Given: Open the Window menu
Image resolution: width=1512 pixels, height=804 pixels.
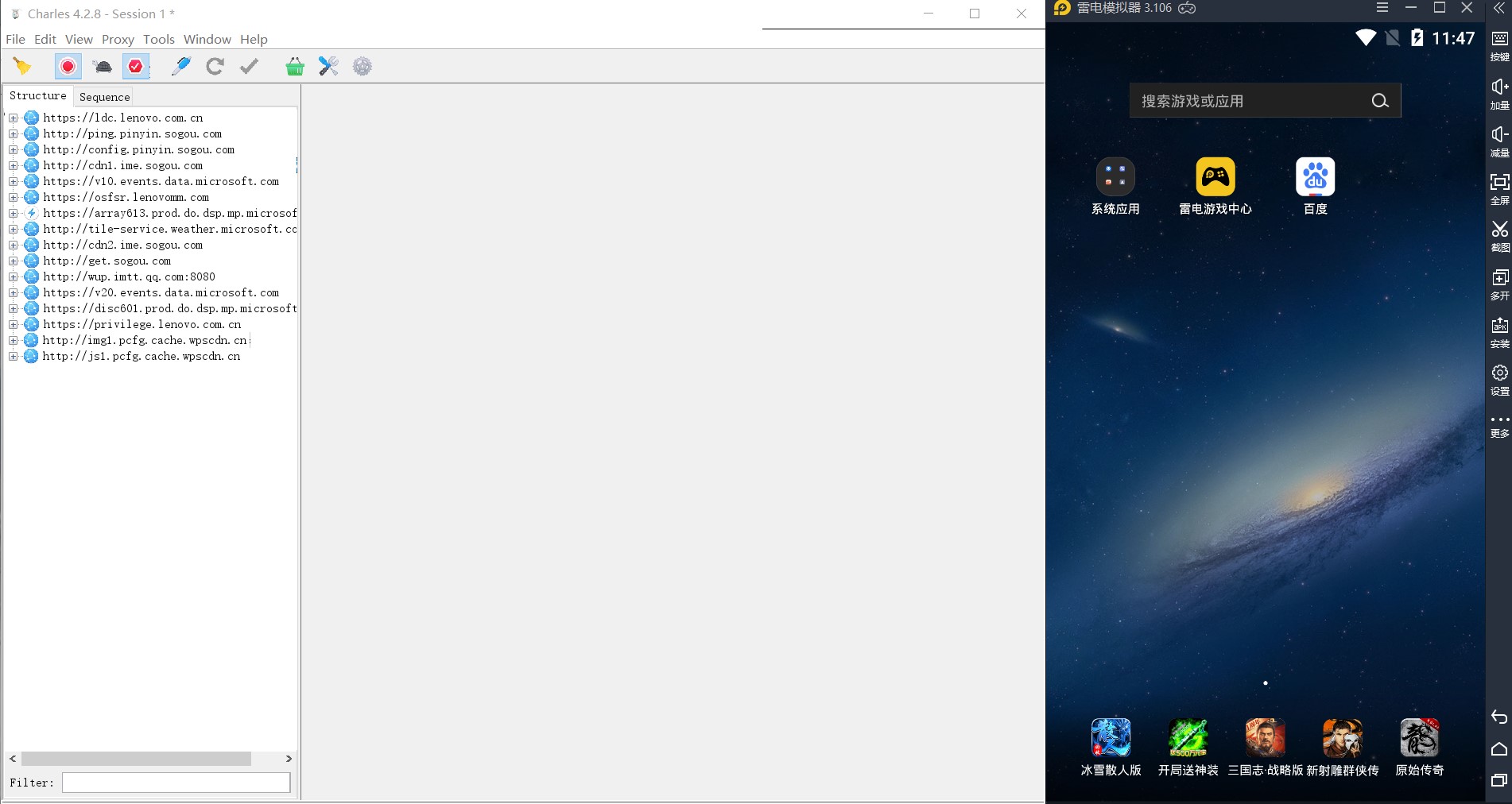Looking at the screenshot, I should click(x=207, y=39).
